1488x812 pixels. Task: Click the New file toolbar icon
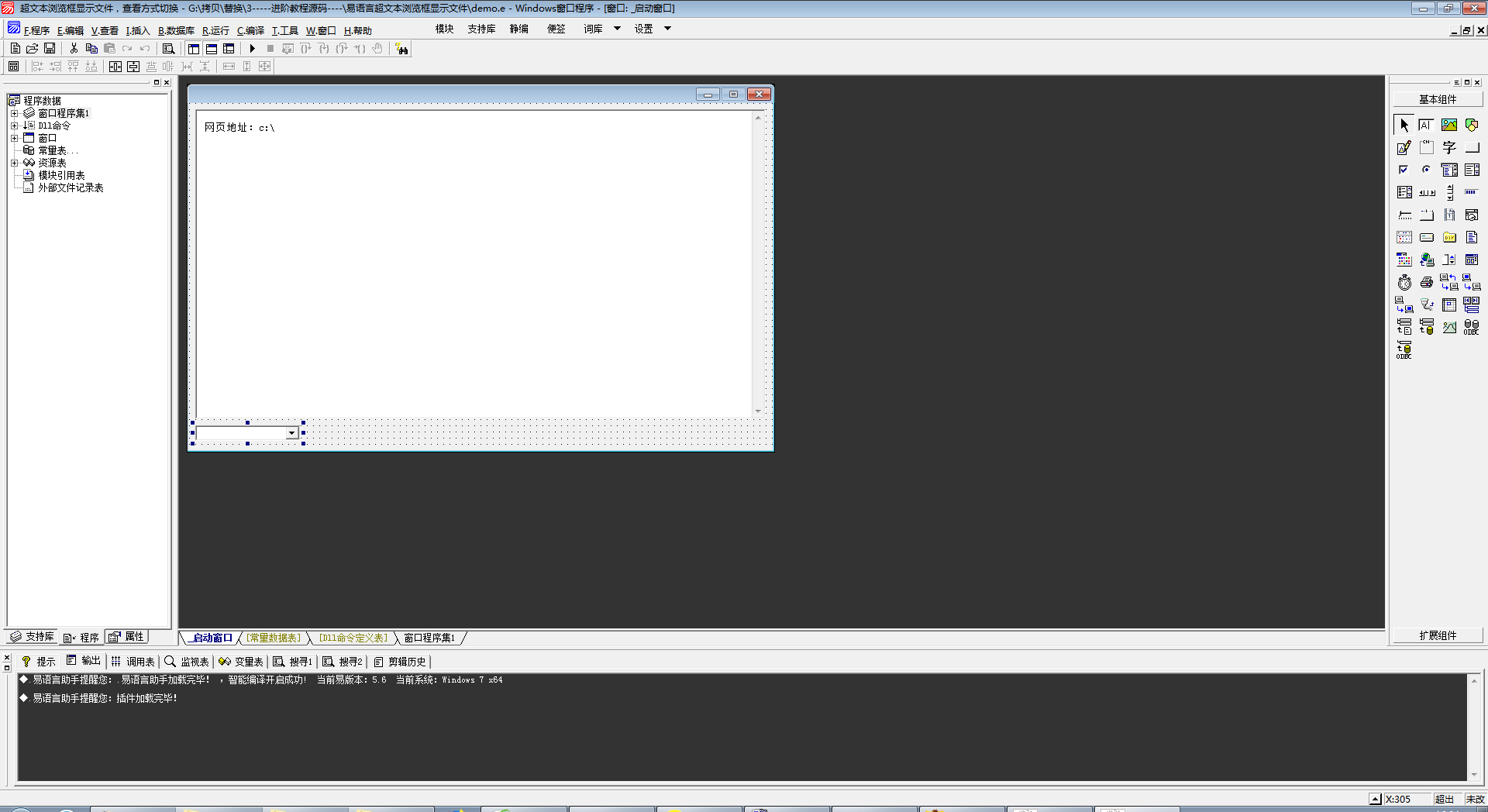tap(15, 48)
